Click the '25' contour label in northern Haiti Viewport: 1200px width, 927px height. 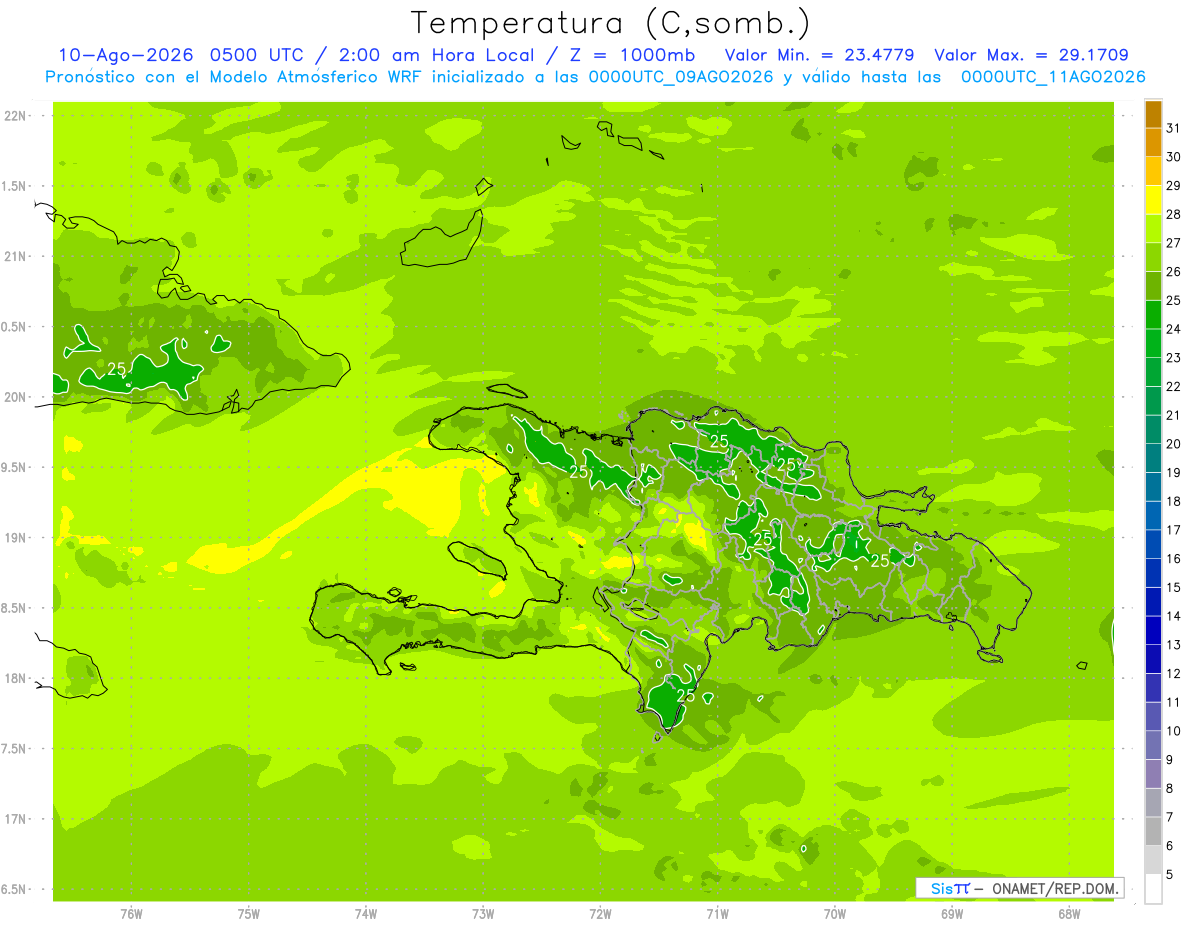578,471
